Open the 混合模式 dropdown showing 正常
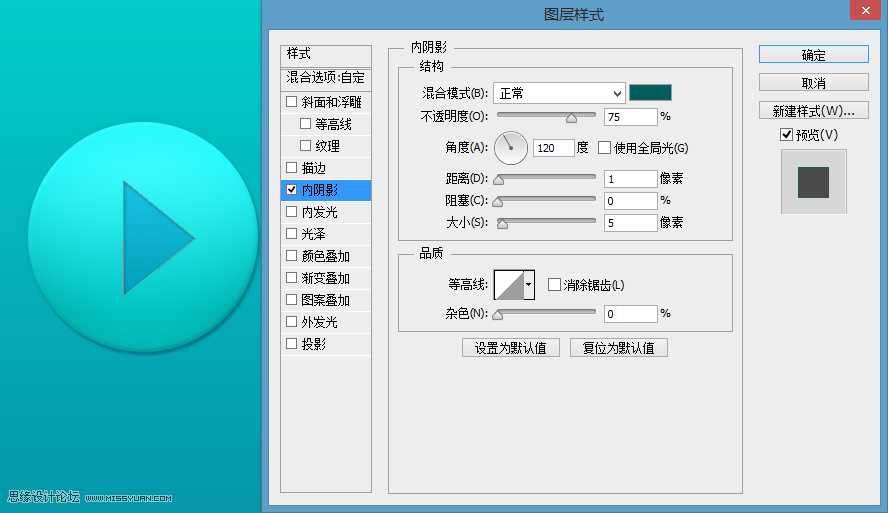The height and width of the screenshot is (513, 888). click(x=559, y=93)
